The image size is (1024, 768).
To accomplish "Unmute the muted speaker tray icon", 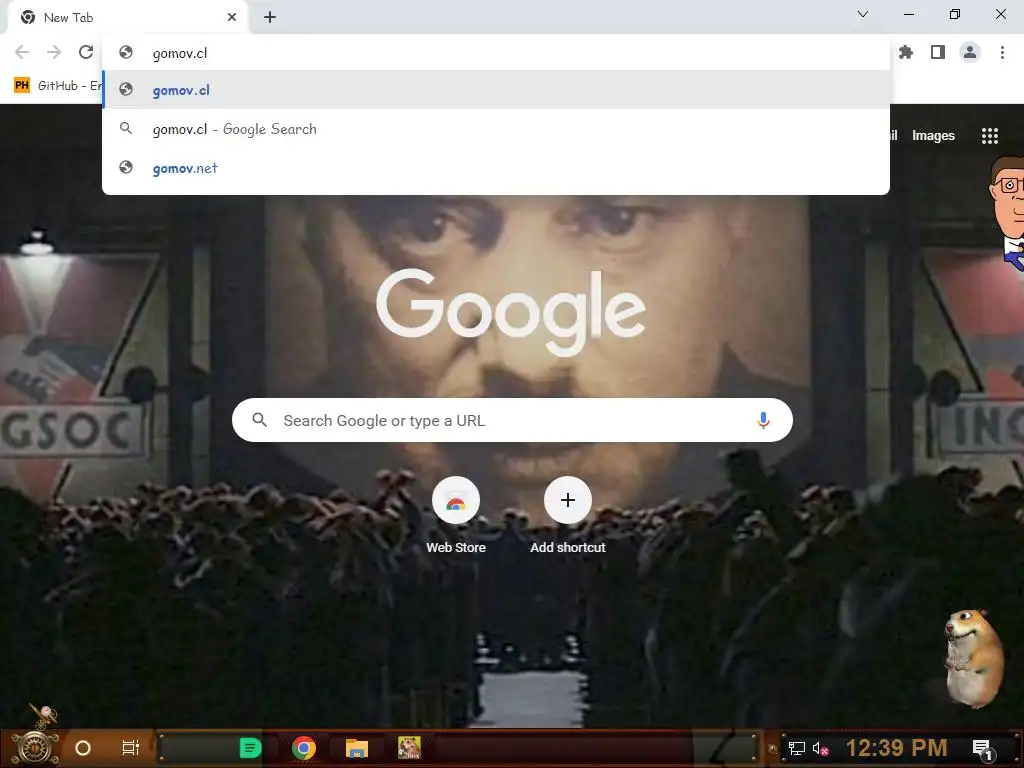I will click(x=821, y=748).
